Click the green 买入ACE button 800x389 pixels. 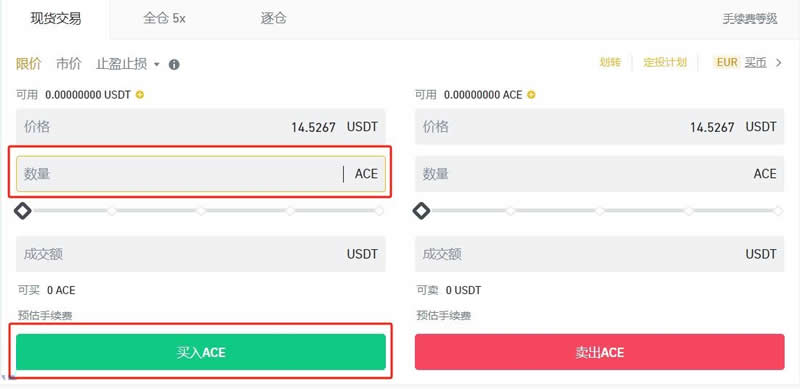point(201,352)
